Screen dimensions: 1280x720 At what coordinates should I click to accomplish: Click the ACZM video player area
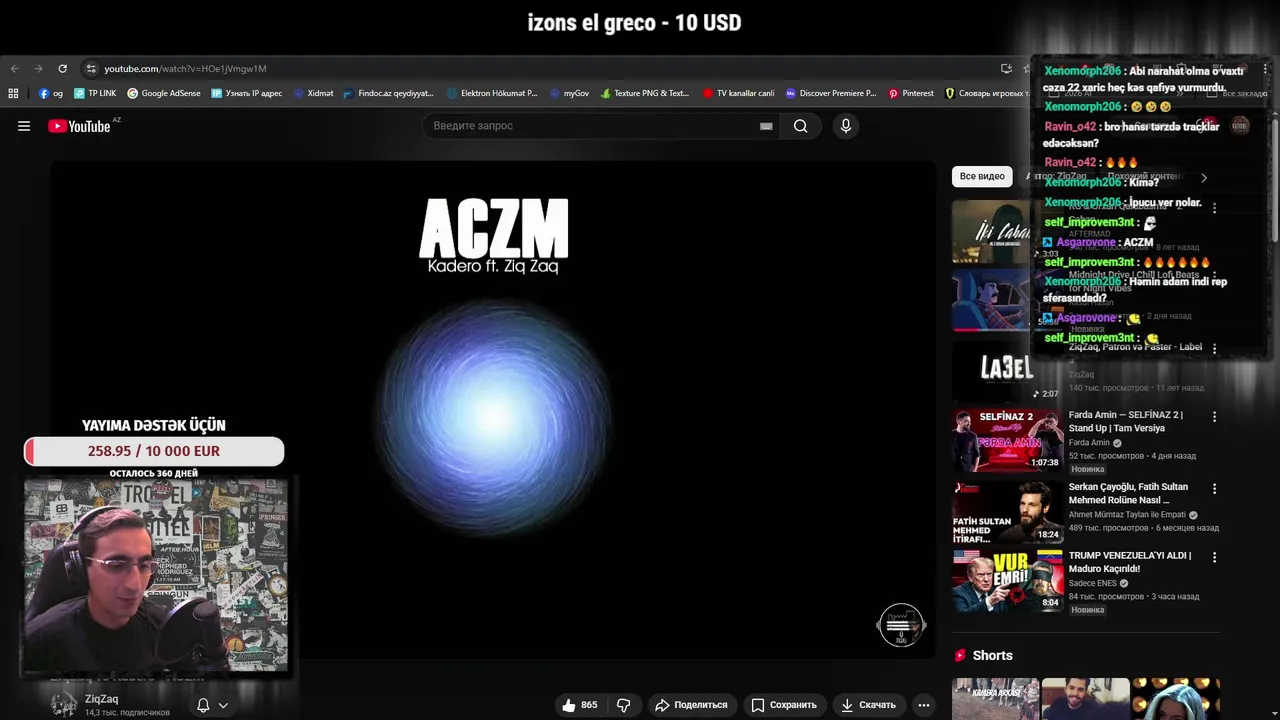tap(494, 410)
